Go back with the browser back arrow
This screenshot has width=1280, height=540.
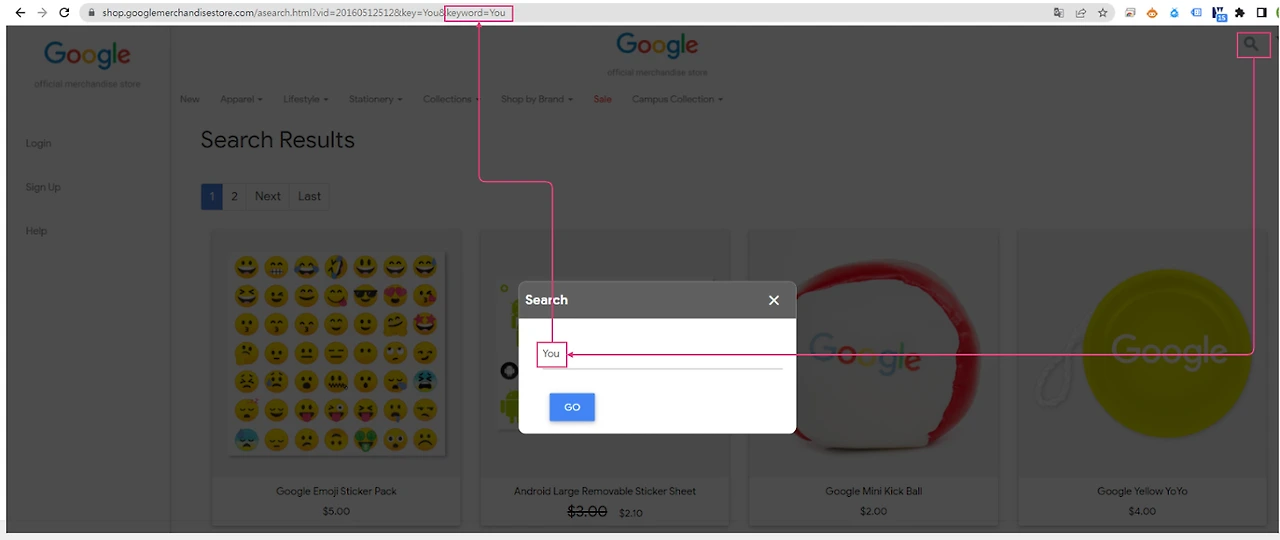[x=19, y=13]
